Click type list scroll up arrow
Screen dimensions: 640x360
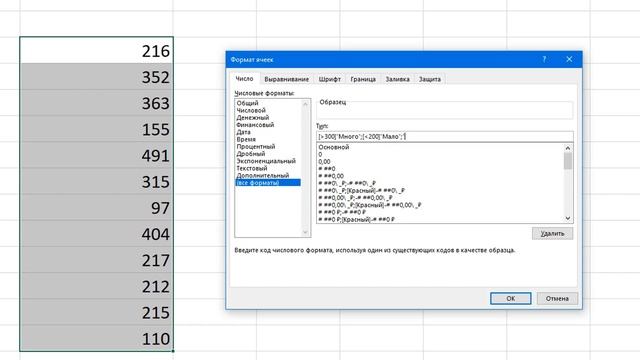(x=568, y=148)
